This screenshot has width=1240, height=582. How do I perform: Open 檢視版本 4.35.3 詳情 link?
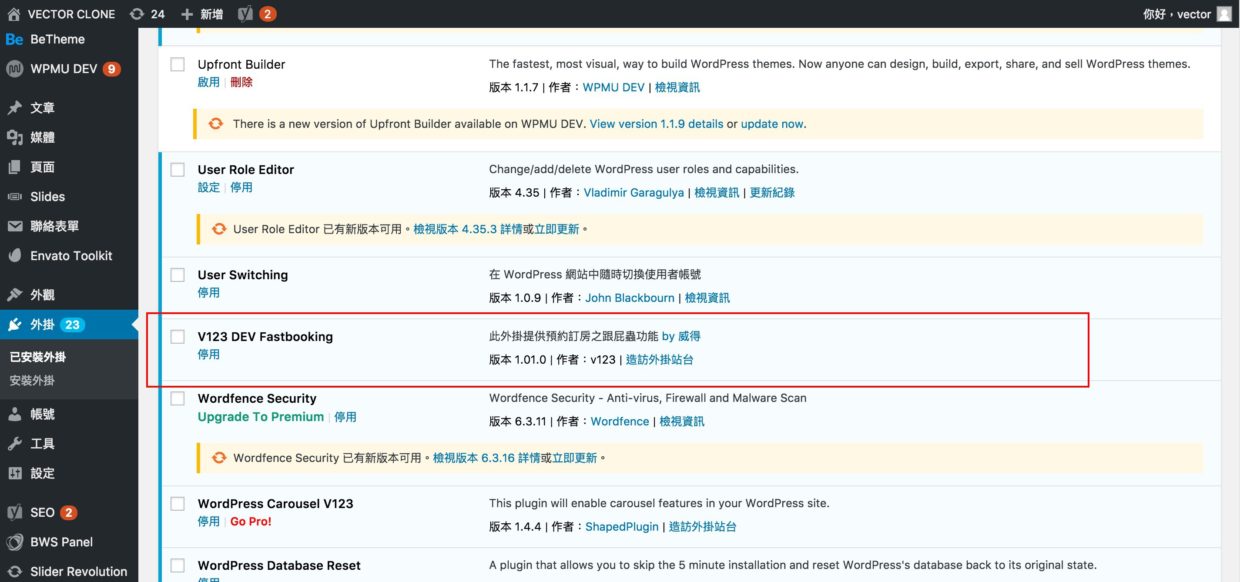(467, 229)
